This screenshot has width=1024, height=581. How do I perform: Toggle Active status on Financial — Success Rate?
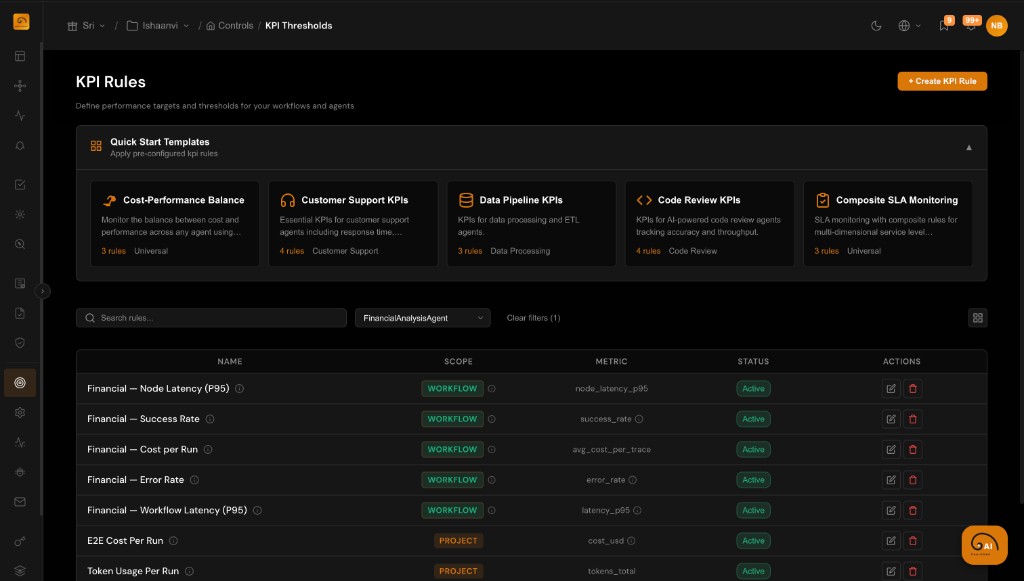tap(753, 418)
